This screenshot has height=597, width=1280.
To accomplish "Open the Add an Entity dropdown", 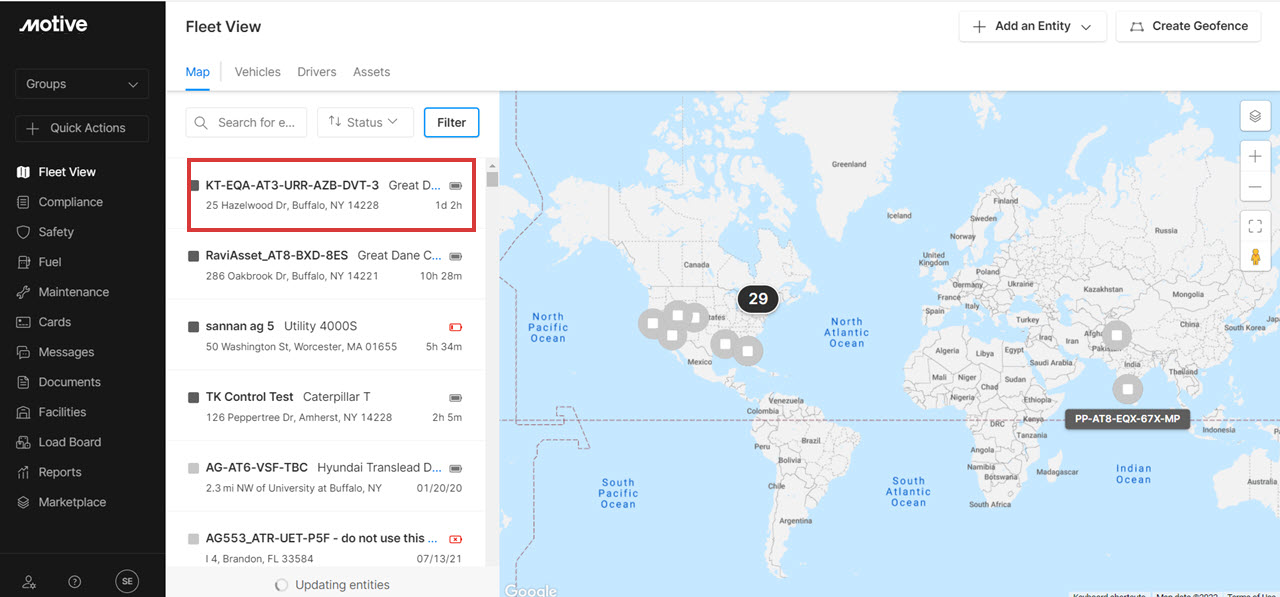I will [1033, 26].
